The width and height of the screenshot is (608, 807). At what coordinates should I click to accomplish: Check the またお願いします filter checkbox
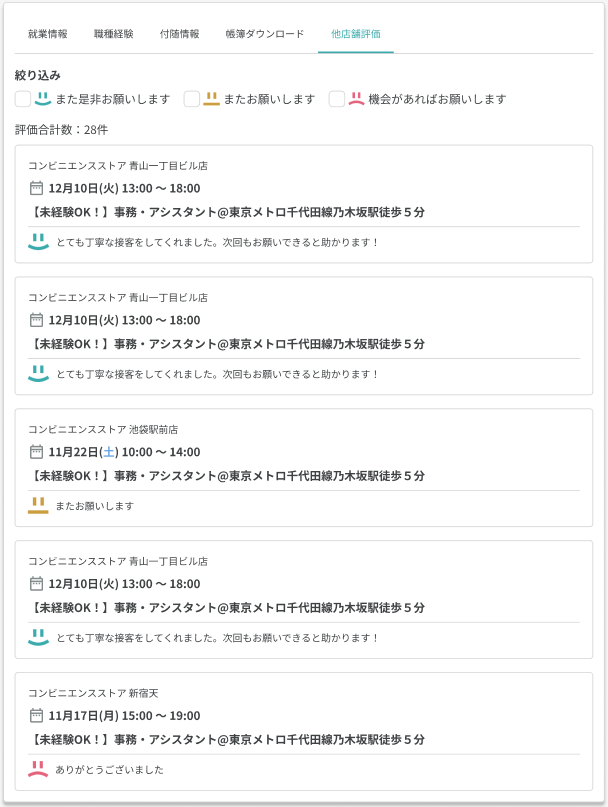coord(192,99)
